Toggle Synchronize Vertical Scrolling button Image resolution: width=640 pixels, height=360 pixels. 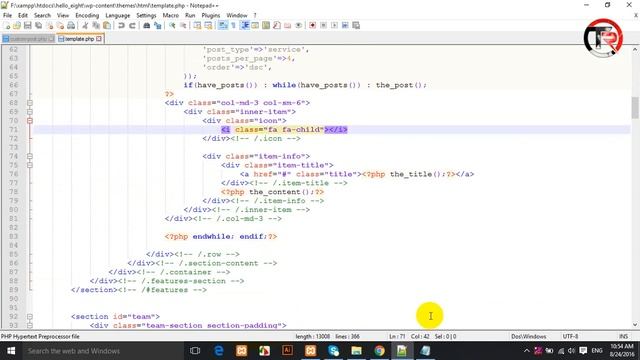click(x=198, y=25)
